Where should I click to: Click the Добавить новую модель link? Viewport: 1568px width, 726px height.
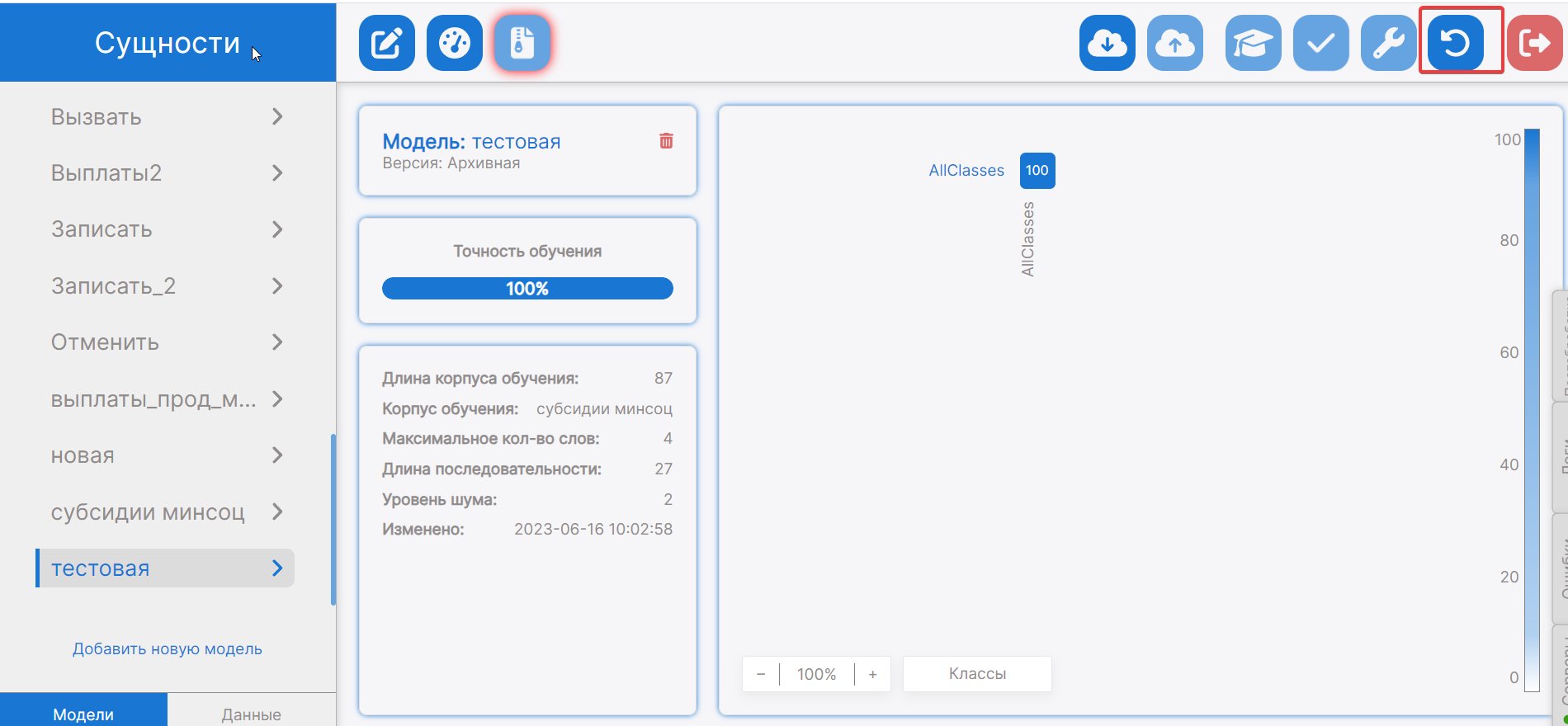[x=168, y=649]
